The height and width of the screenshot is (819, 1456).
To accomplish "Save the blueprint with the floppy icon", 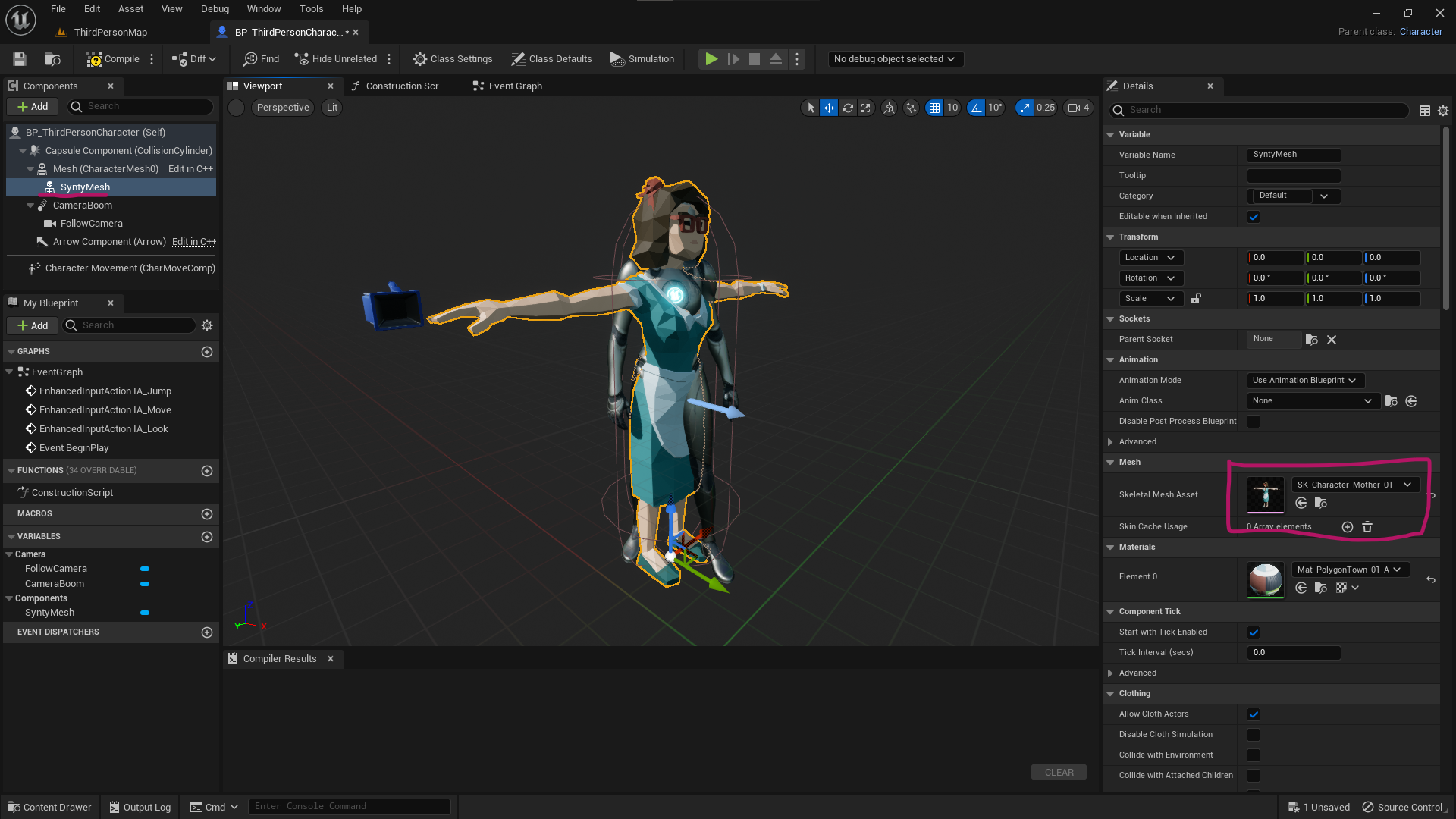I will coord(20,59).
